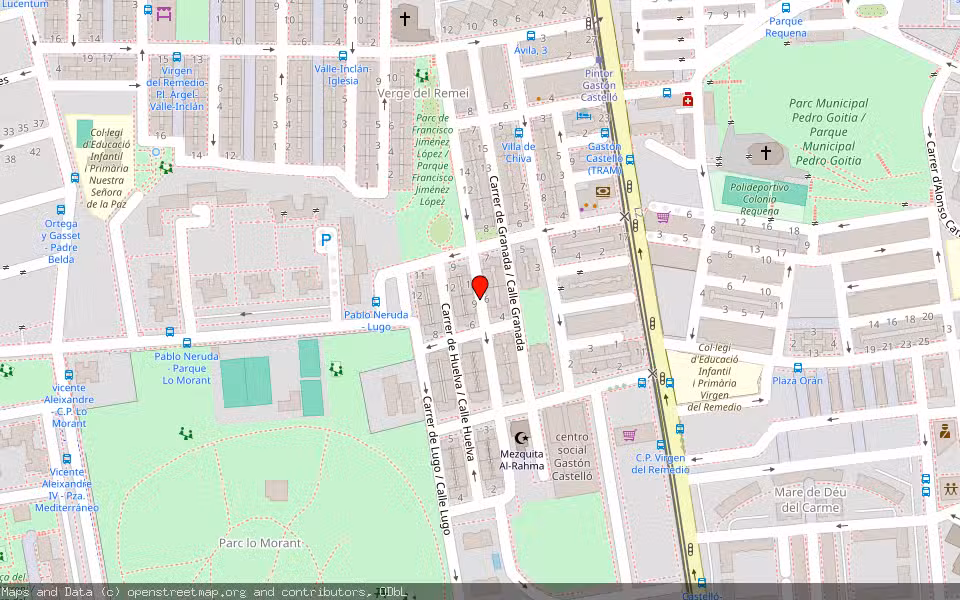This screenshot has height=600, width=960.
Task: Click the centro social Gastón Castelló label
Action: pos(572,456)
